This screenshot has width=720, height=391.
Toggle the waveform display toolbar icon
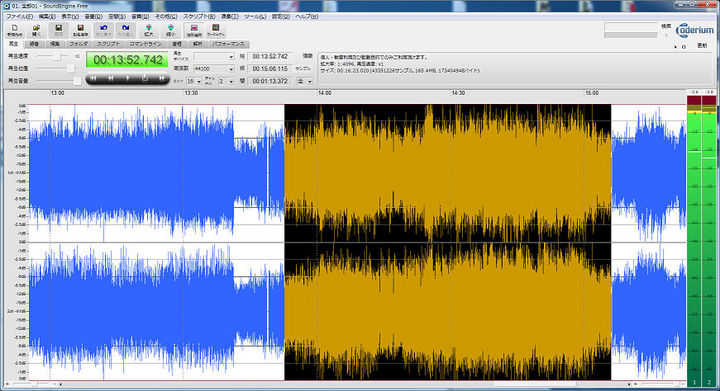tap(194, 30)
